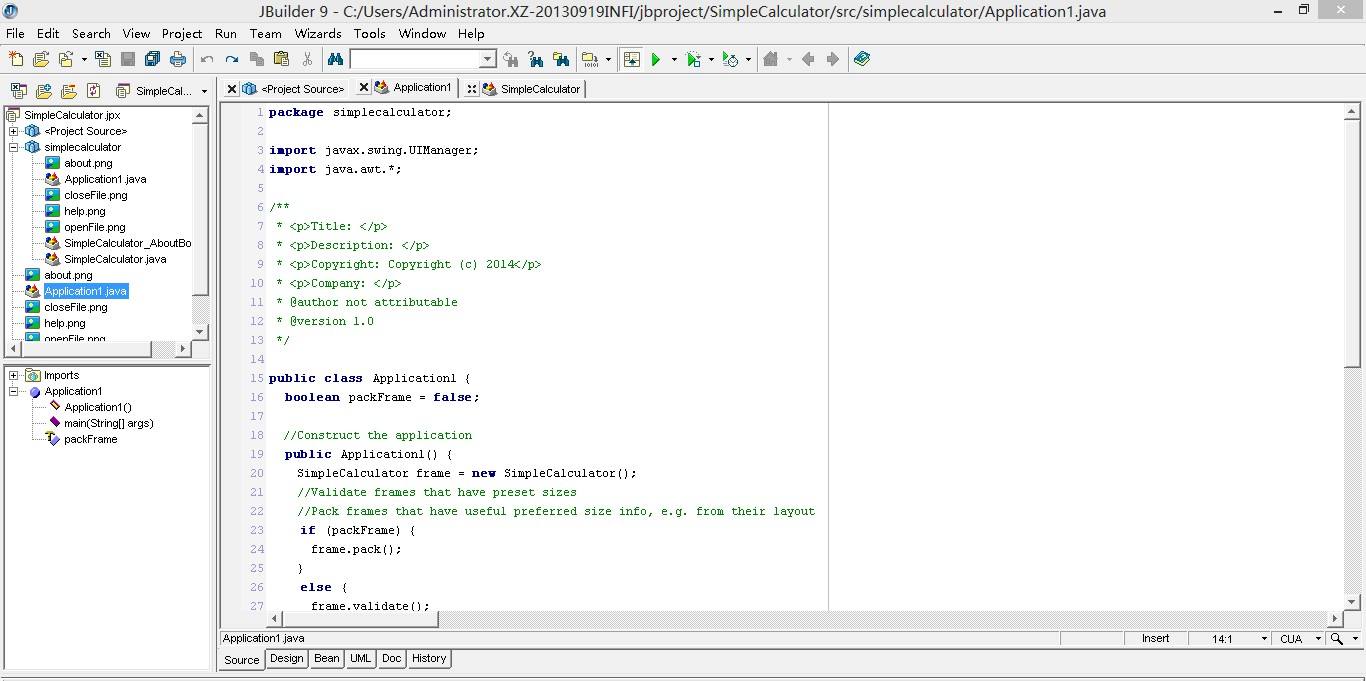The width and height of the screenshot is (1366, 681).
Task: Open the Wizards menu
Action: (318, 33)
